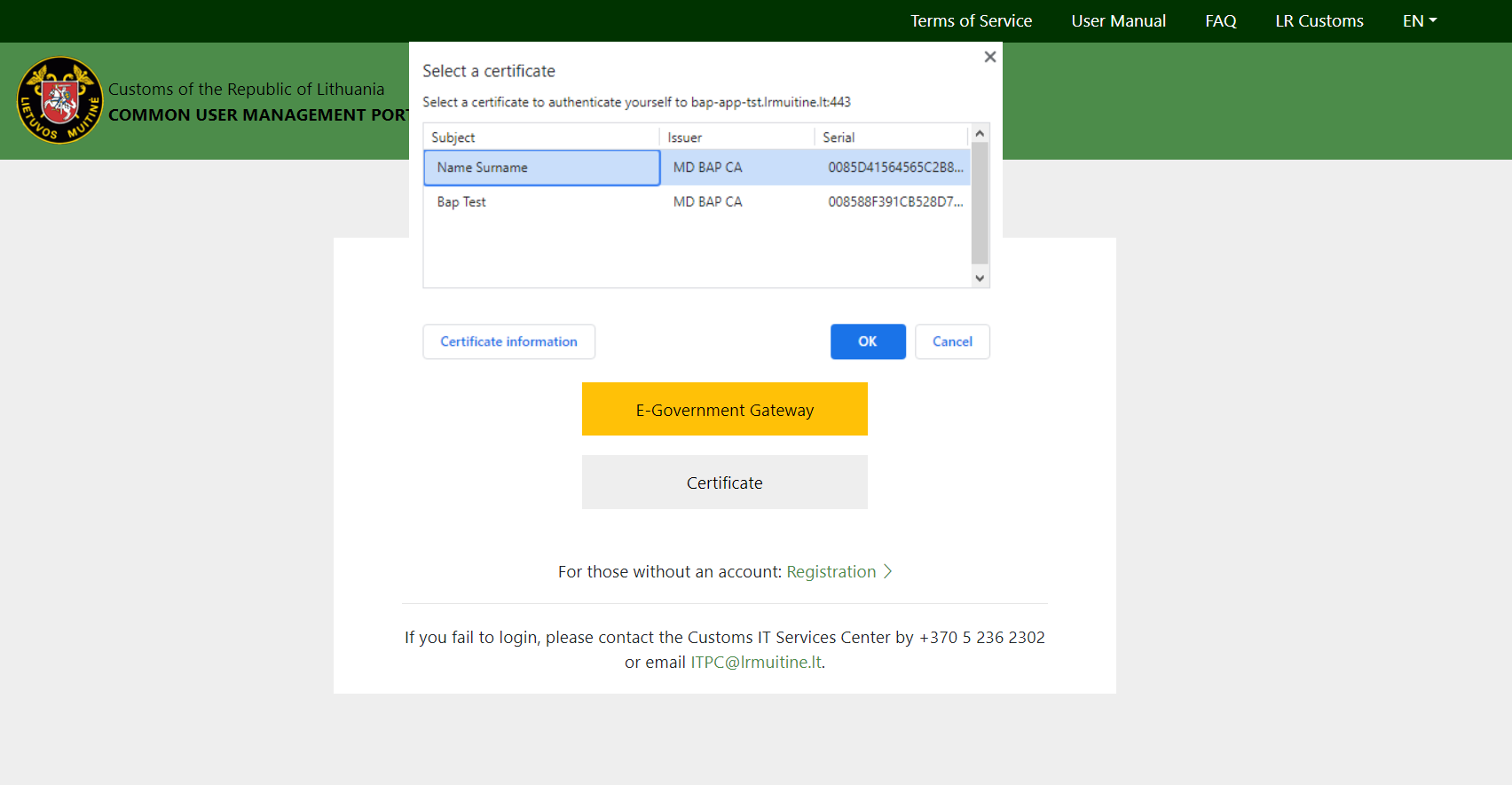Select the Name Surname certificate row
The width and height of the screenshot is (1512, 785).
(697, 168)
